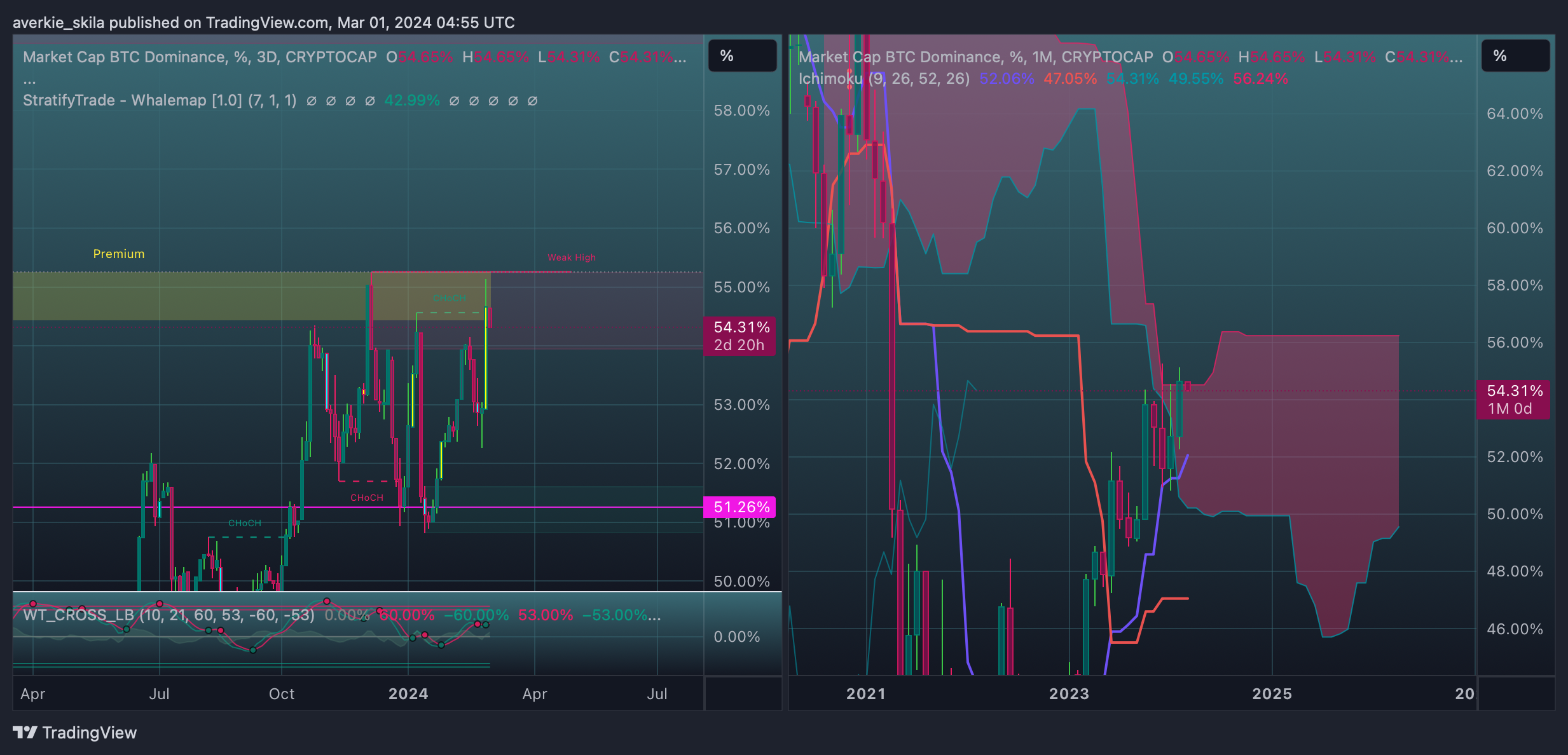The height and width of the screenshot is (755, 1568).
Task: Click the Ichimoku value 52.06%
Action: (1007, 79)
